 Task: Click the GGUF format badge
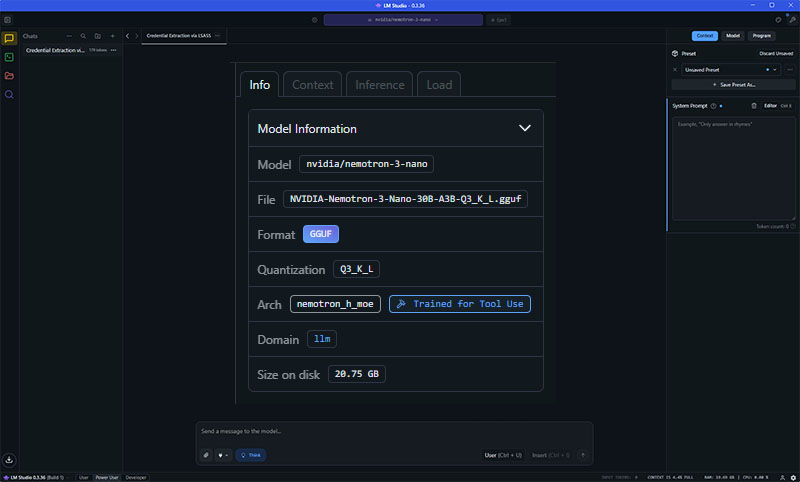tap(320, 234)
